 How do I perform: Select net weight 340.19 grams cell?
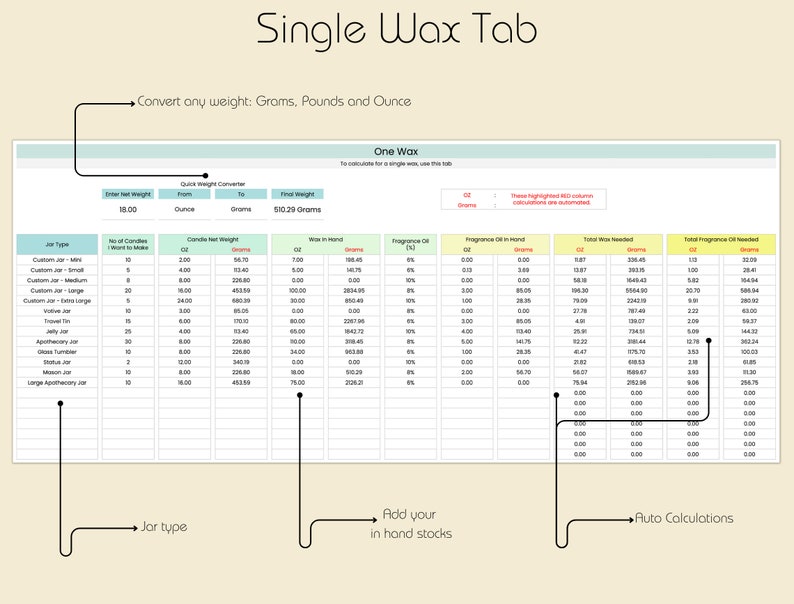click(x=241, y=362)
